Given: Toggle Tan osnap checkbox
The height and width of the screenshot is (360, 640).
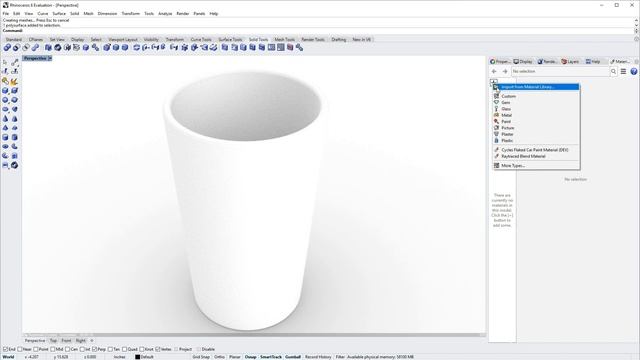Looking at the screenshot, I should coord(110,349).
